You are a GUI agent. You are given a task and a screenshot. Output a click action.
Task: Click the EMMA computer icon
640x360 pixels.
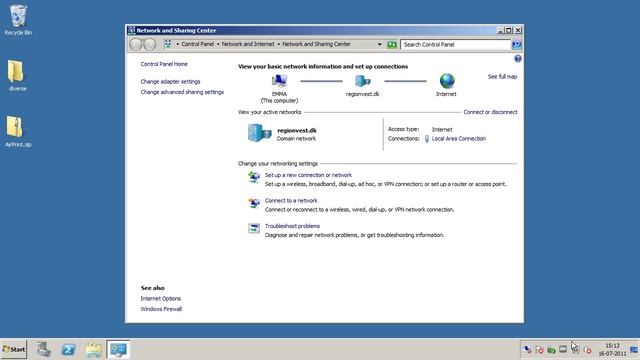point(279,81)
